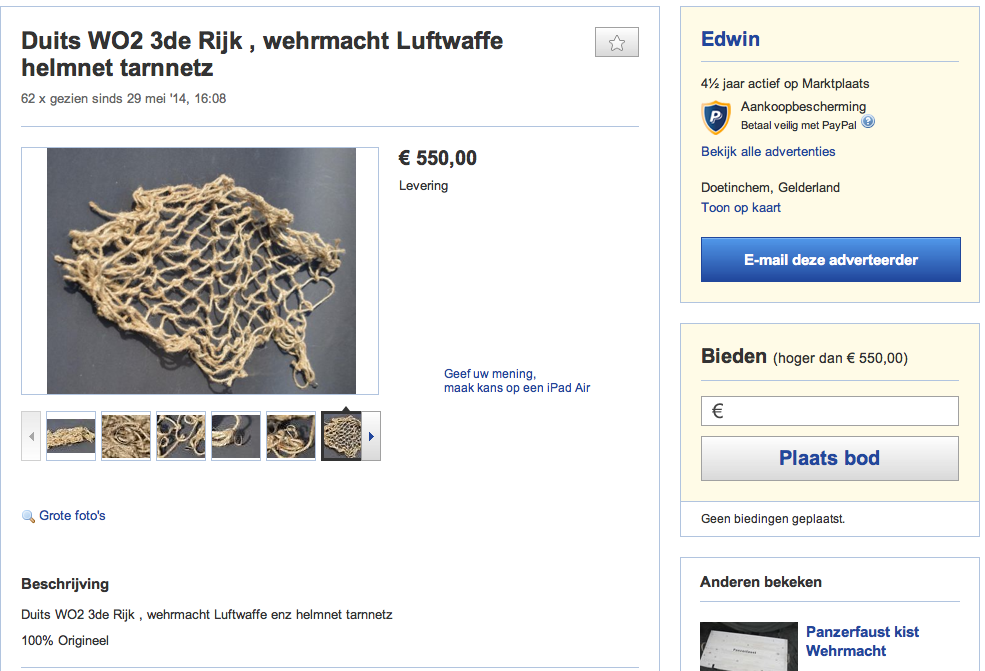Click the PayPal shield icon
985x671 pixels.
tap(716, 117)
